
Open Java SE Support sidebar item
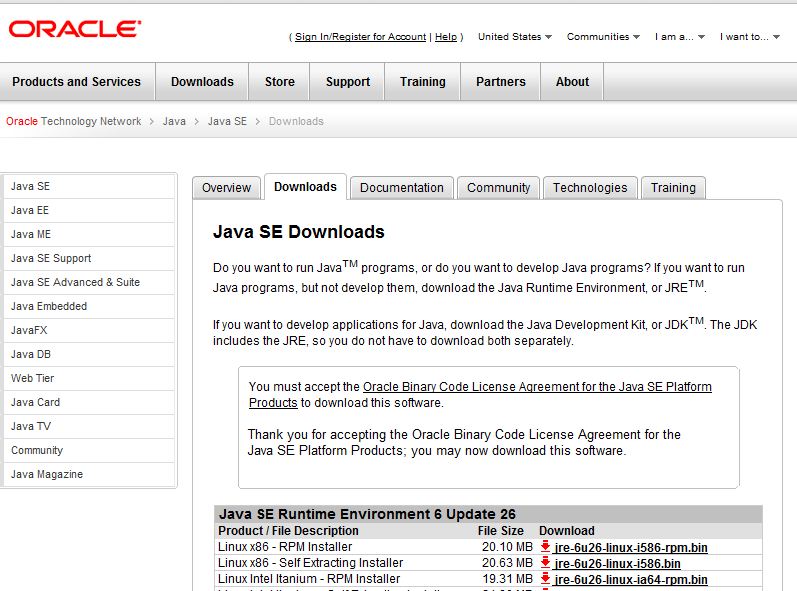click(x=89, y=258)
